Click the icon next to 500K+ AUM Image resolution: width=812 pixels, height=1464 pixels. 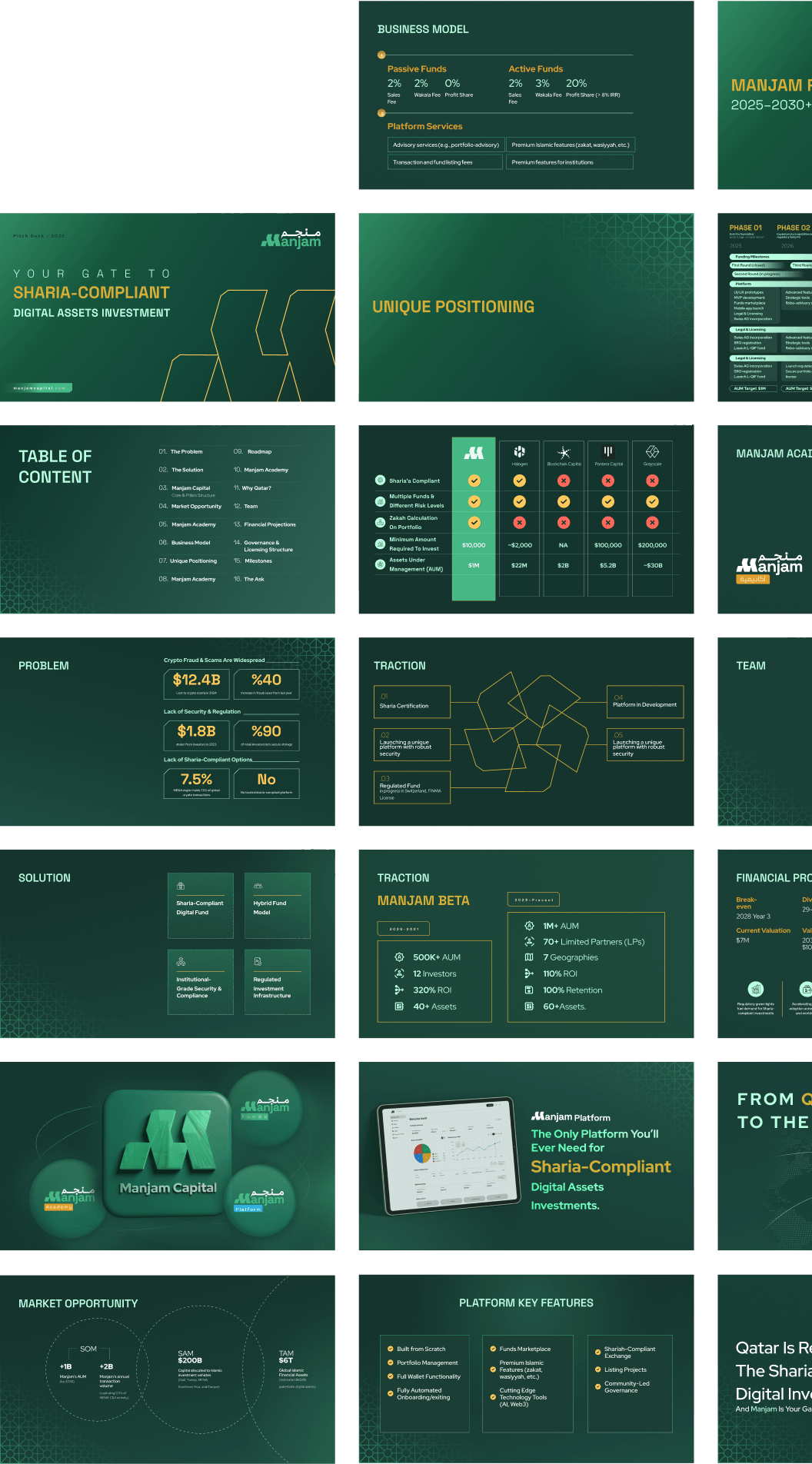click(x=399, y=957)
